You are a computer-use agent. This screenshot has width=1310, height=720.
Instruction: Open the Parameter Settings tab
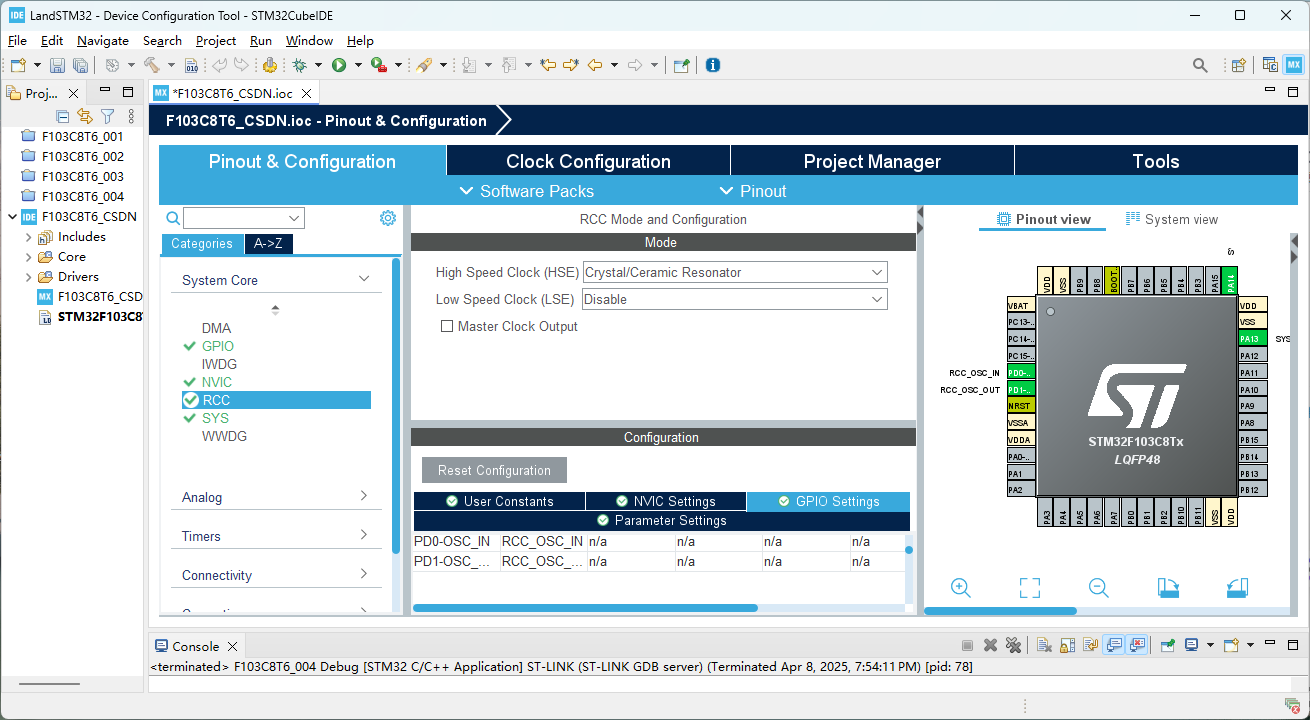[661, 520]
